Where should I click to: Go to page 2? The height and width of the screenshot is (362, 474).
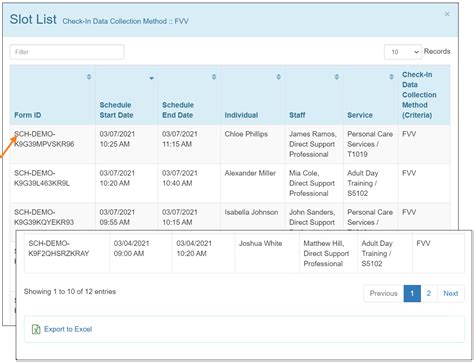tap(429, 293)
